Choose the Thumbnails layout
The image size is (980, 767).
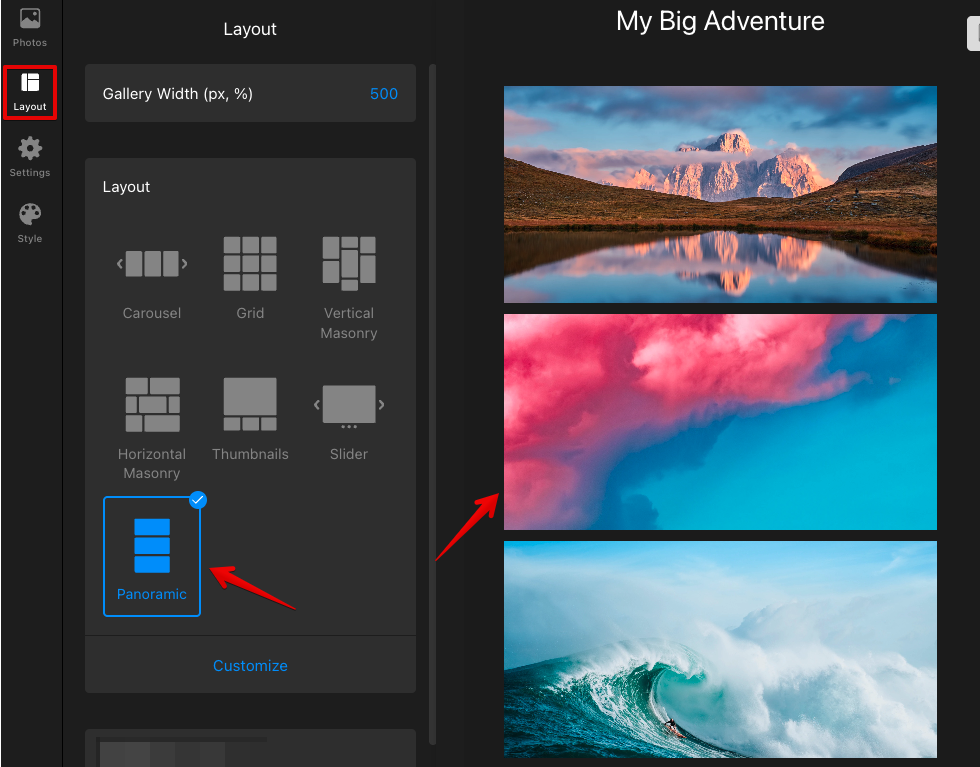point(250,419)
